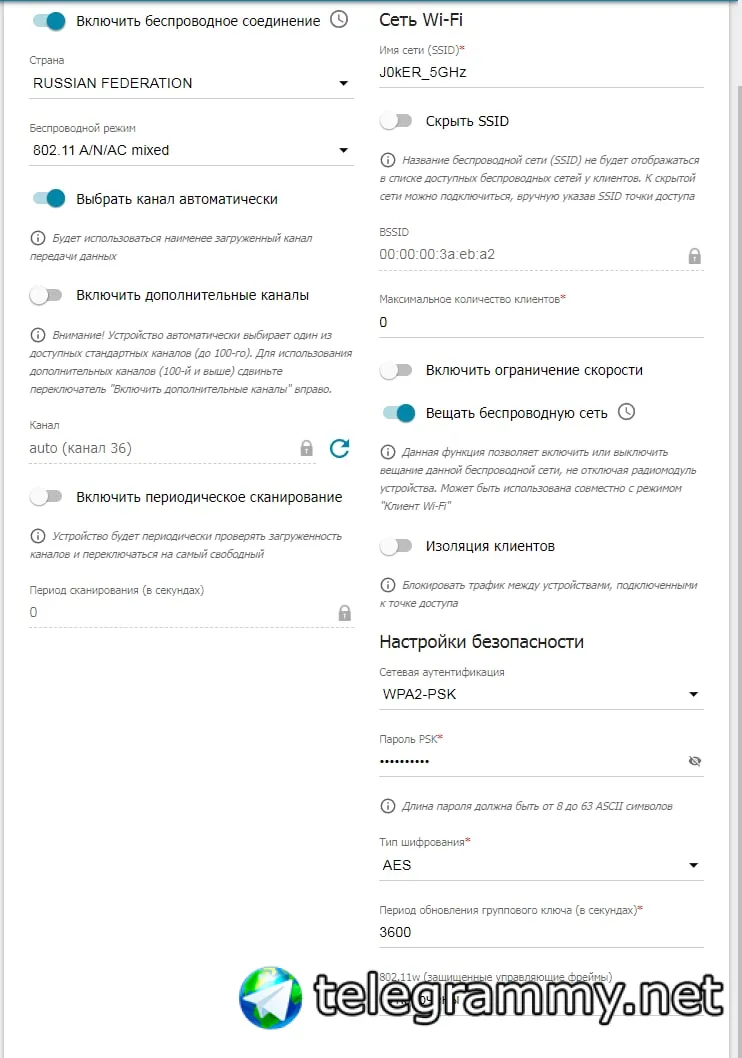Open the Сетевая аутентификация WPA2-PSK dropdown
The width and height of the screenshot is (742, 1058).
[x=541, y=694]
